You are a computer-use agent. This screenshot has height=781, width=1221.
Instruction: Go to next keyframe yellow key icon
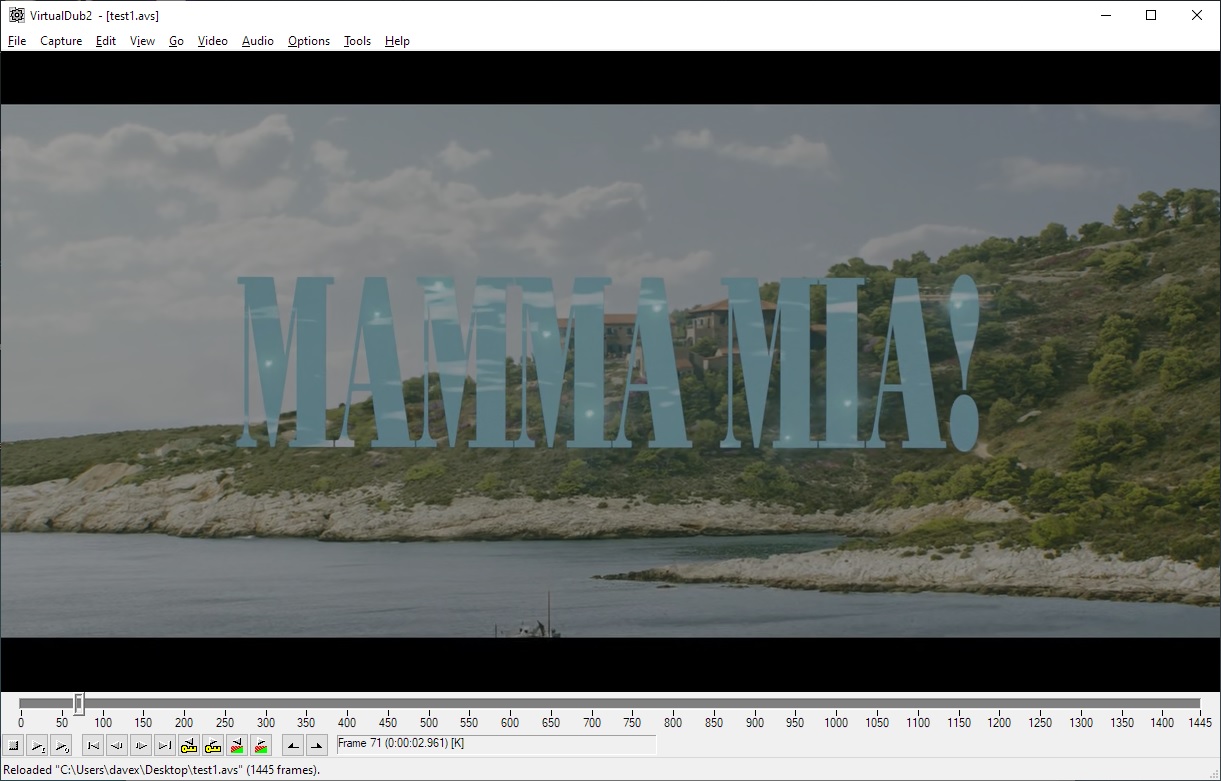[x=213, y=745]
